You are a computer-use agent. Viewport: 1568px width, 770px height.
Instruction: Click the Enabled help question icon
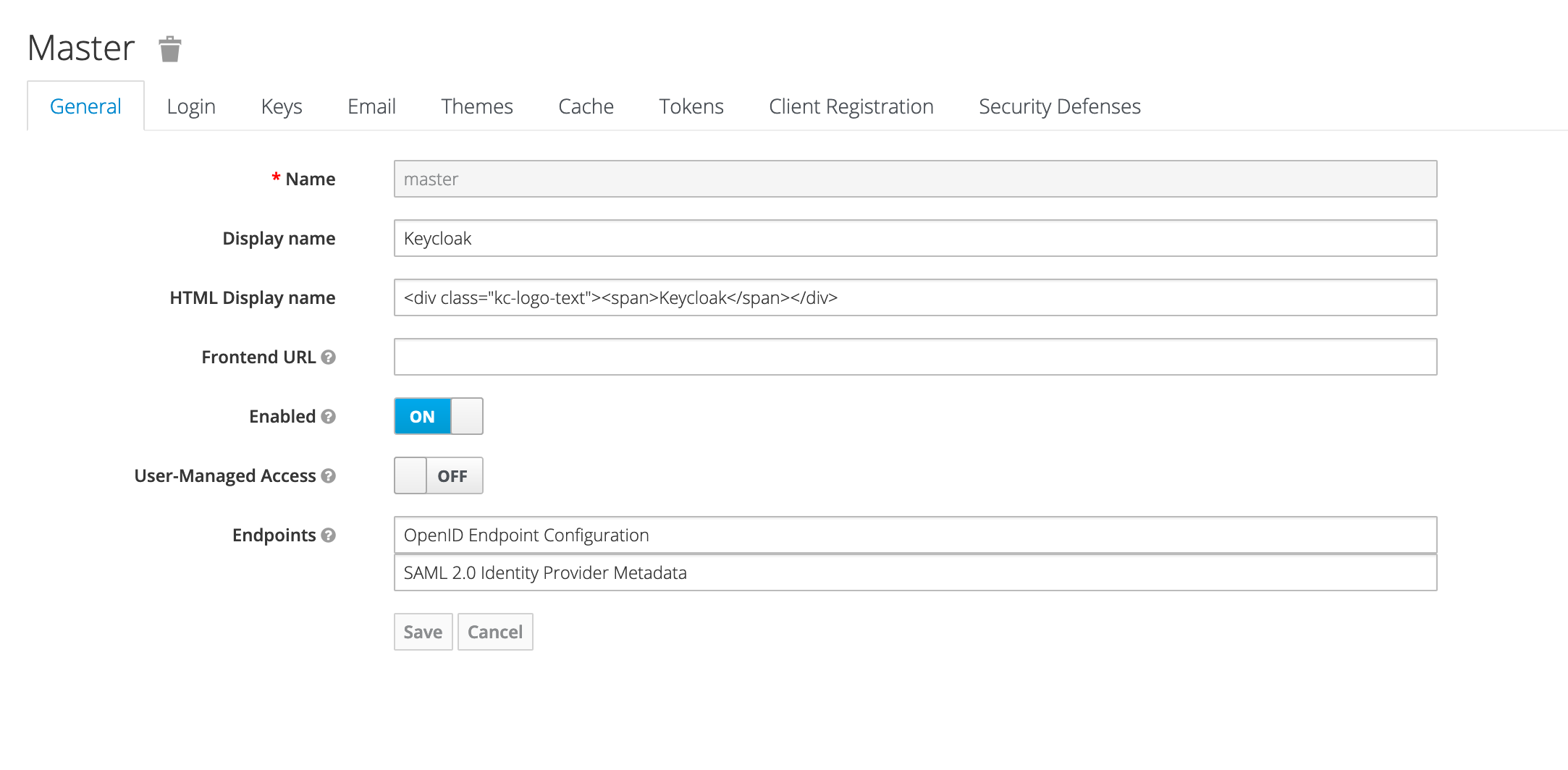pyautogui.click(x=328, y=417)
